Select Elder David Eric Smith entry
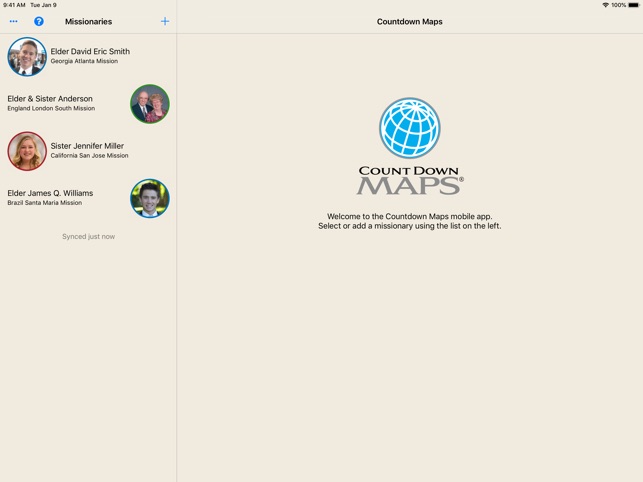This screenshot has width=643, height=482. (x=88, y=57)
